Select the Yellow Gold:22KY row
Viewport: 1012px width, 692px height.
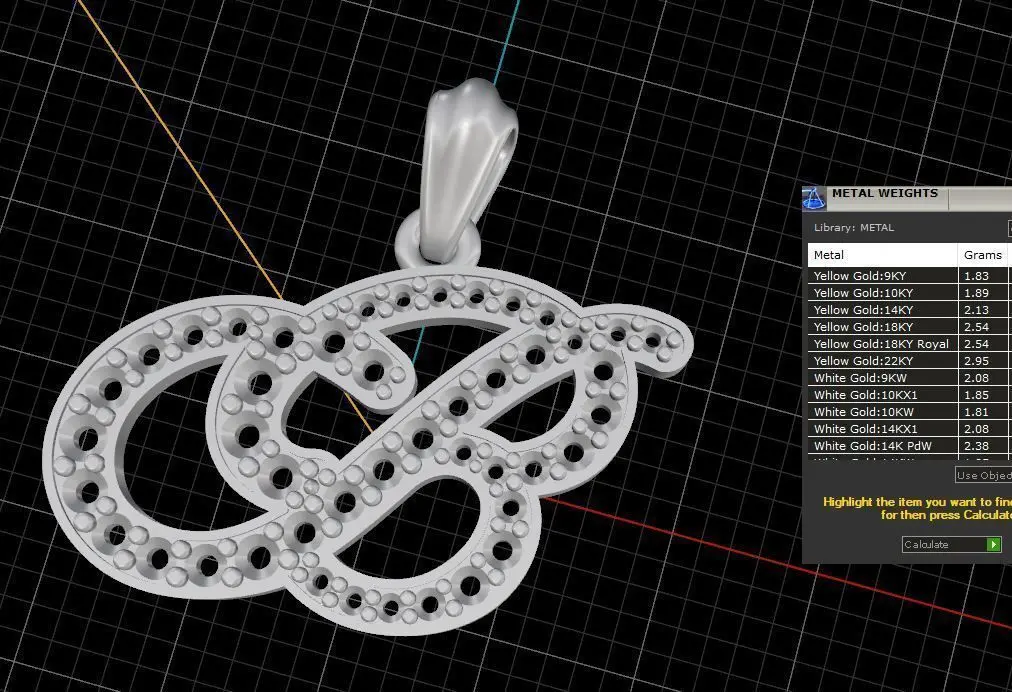pos(910,361)
